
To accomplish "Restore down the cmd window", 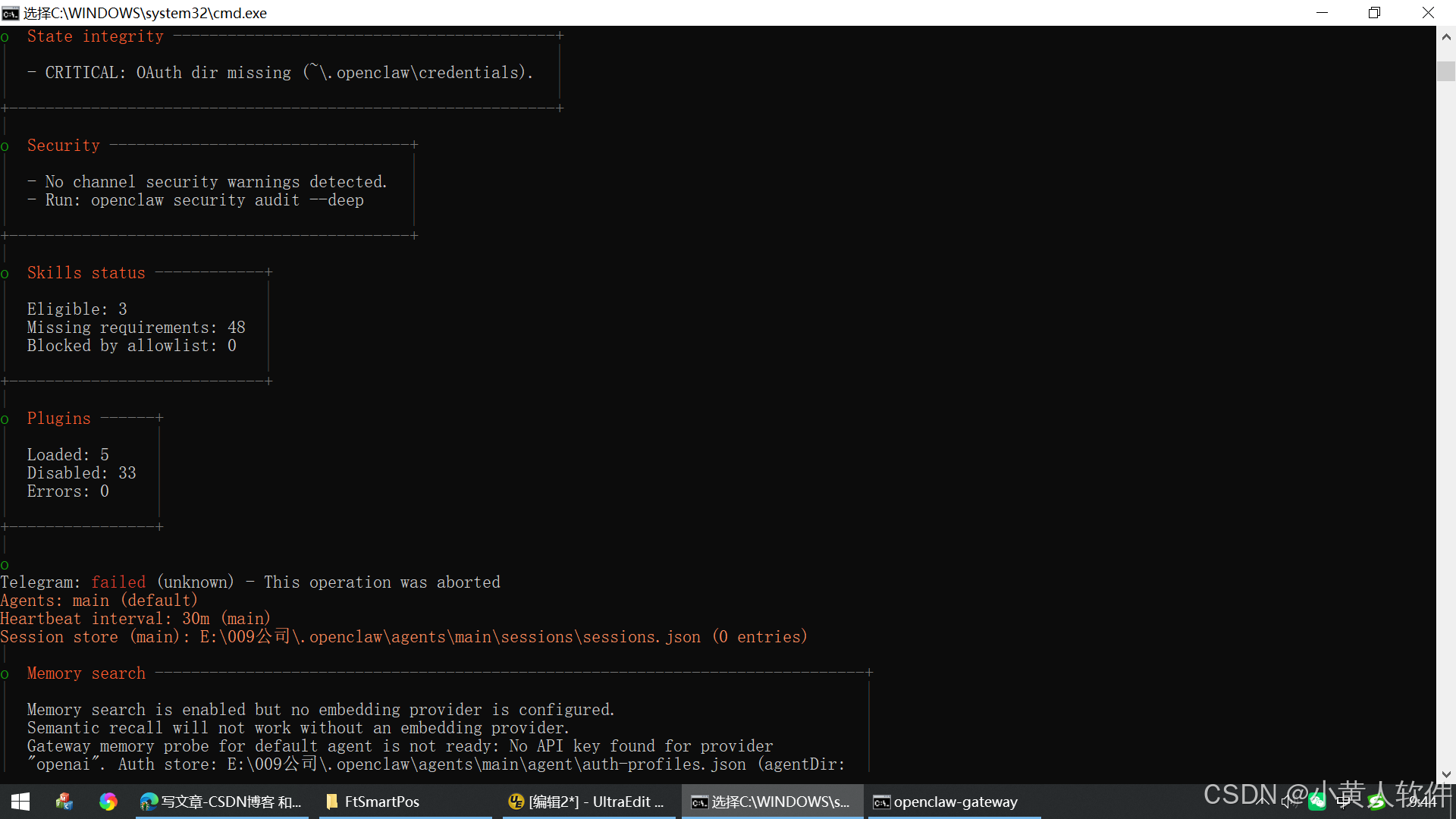I will click(x=1374, y=13).
